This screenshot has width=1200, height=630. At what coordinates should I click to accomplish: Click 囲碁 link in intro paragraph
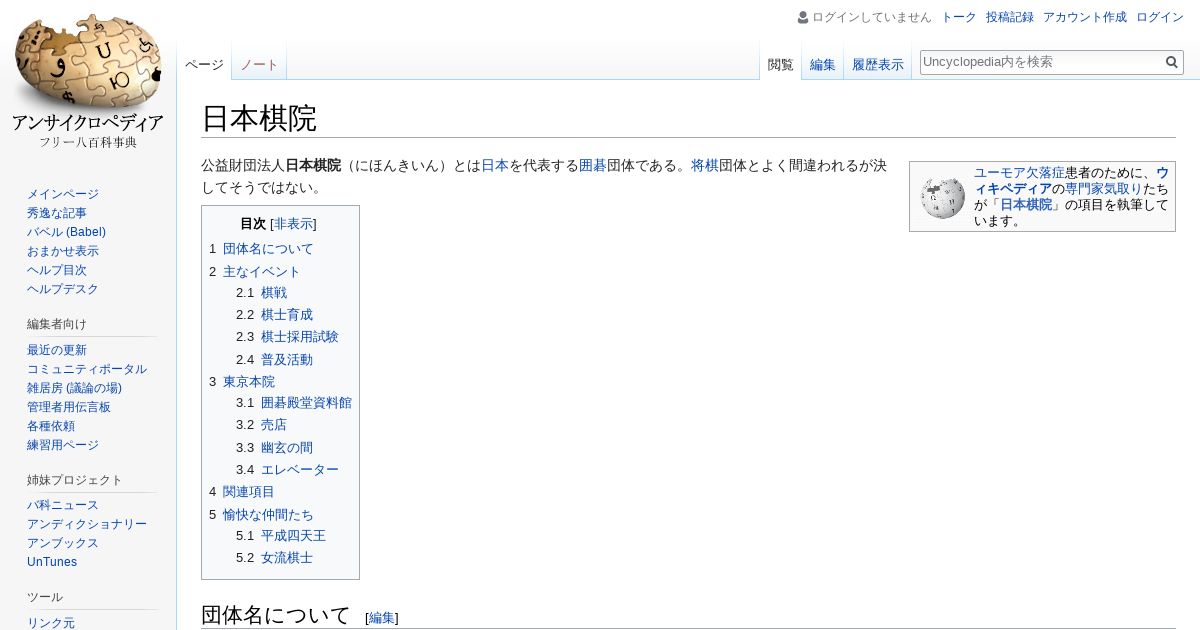(x=593, y=166)
